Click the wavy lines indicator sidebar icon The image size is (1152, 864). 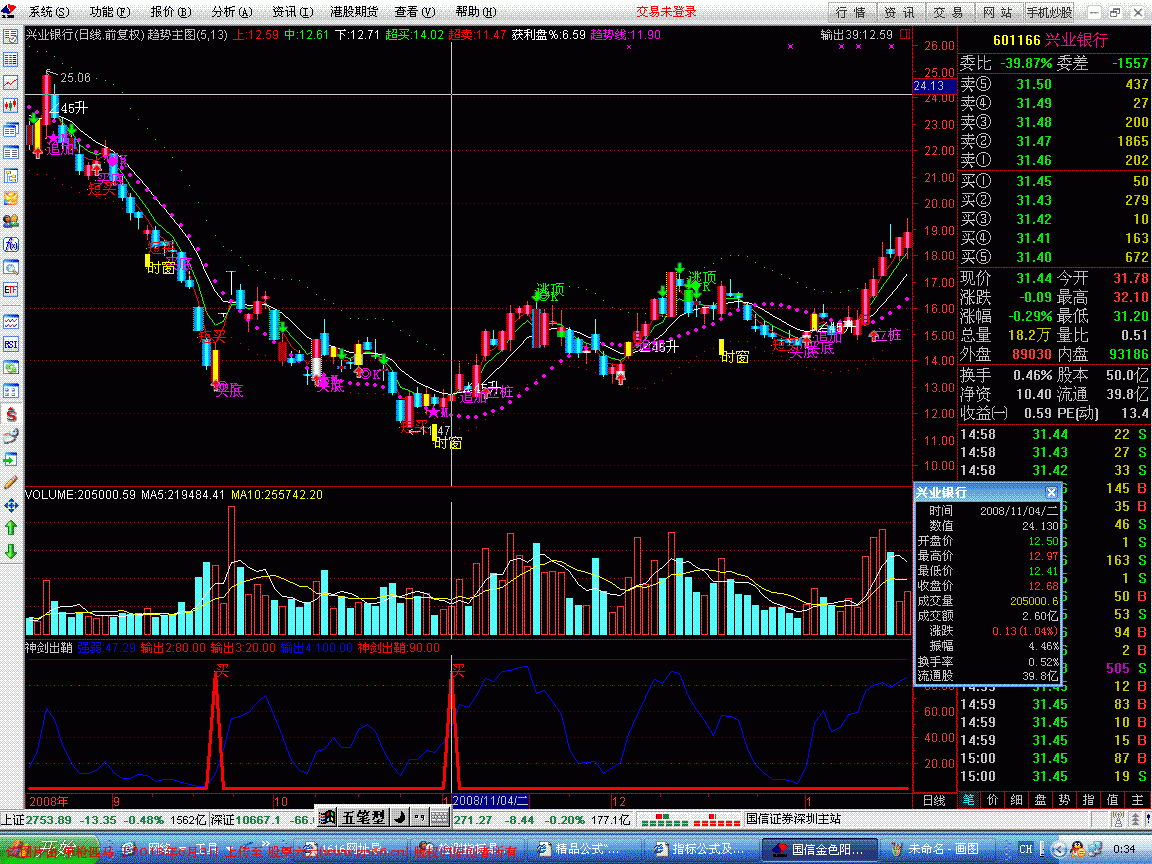[x=11, y=321]
